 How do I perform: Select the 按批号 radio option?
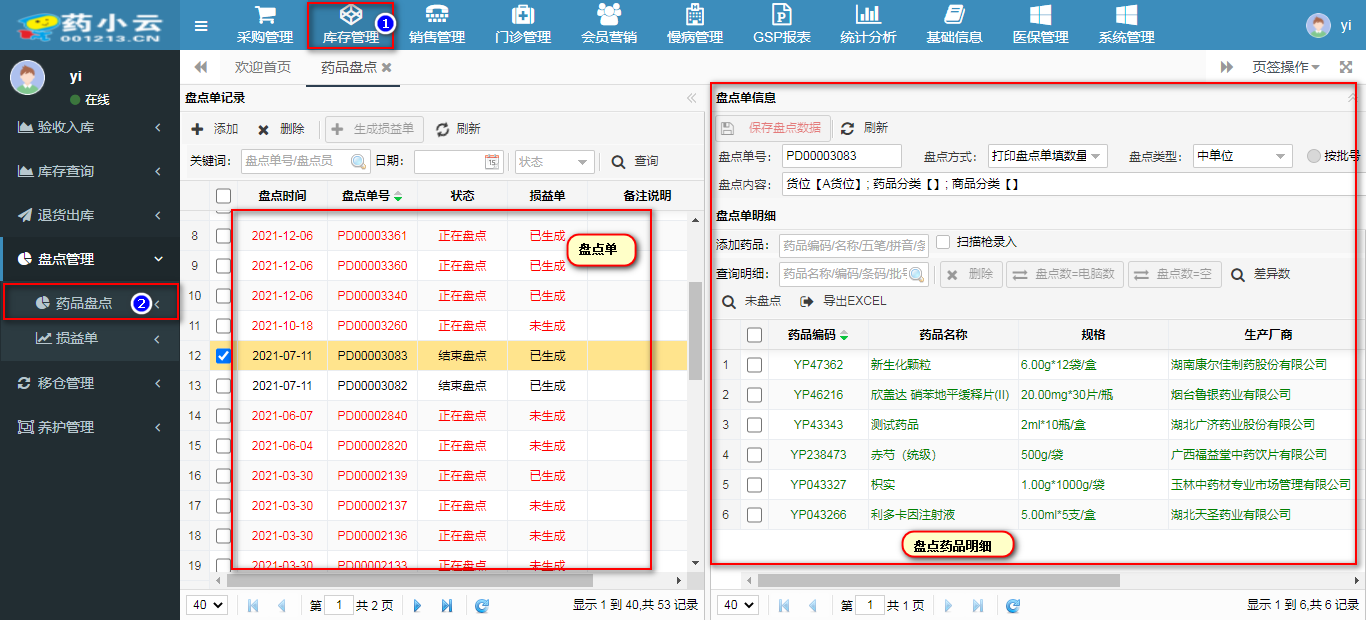pos(1314,156)
